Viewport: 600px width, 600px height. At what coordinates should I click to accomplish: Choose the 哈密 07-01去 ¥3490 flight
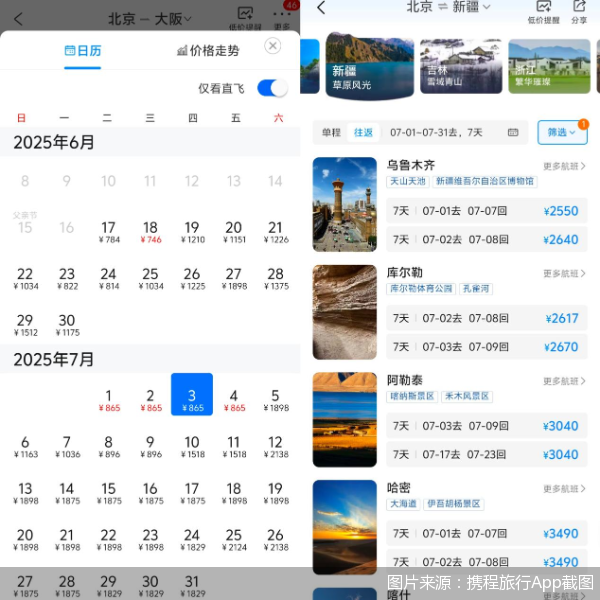pos(486,533)
